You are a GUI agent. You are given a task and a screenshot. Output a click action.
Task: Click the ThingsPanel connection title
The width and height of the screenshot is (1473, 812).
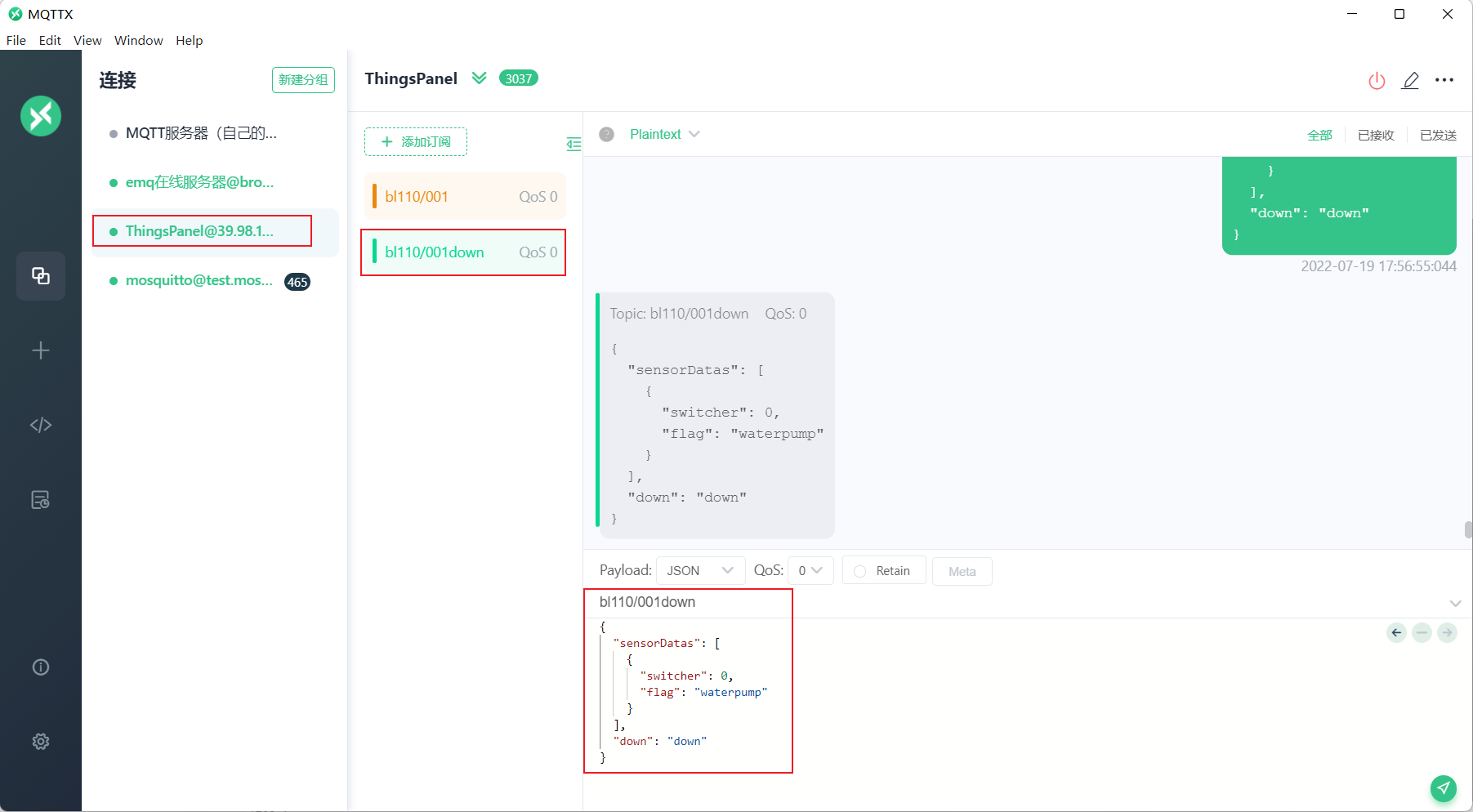pyautogui.click(x=411, y=78)
